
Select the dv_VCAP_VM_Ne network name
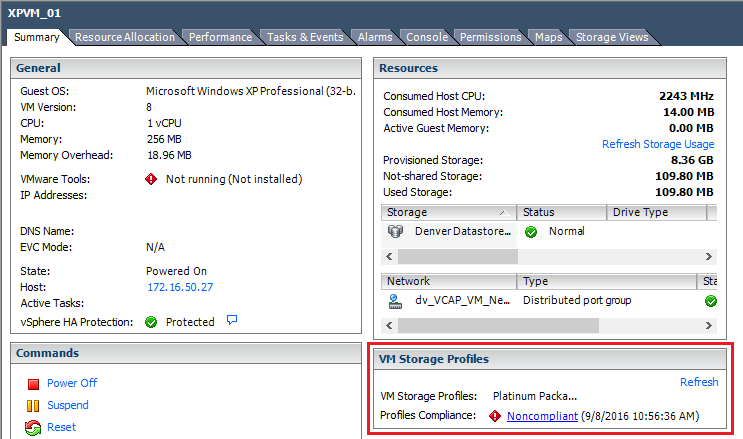462,301
